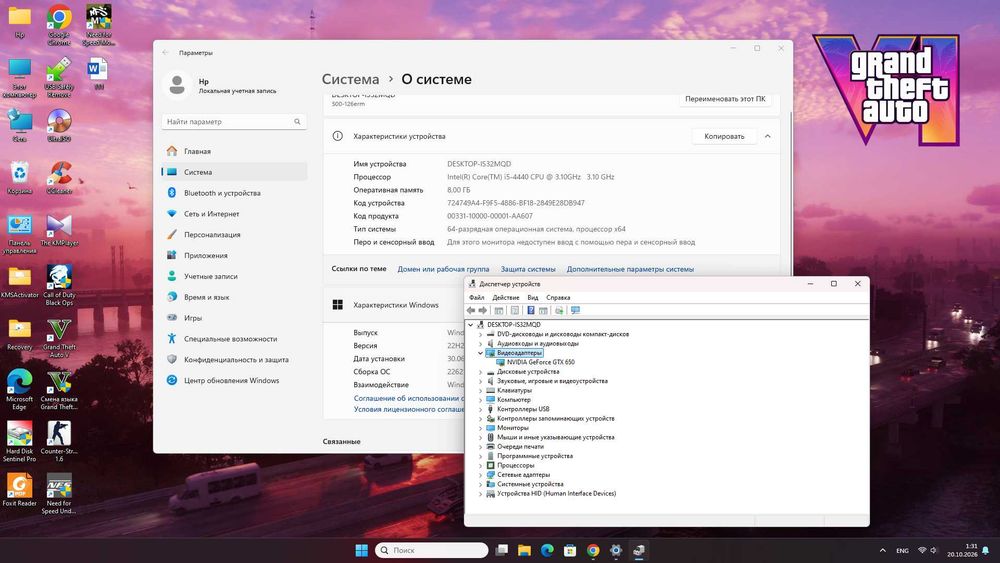Open the Действие menu in Device Manager
The width and height of the screenshot is (1000, 563).
[506, 298]
